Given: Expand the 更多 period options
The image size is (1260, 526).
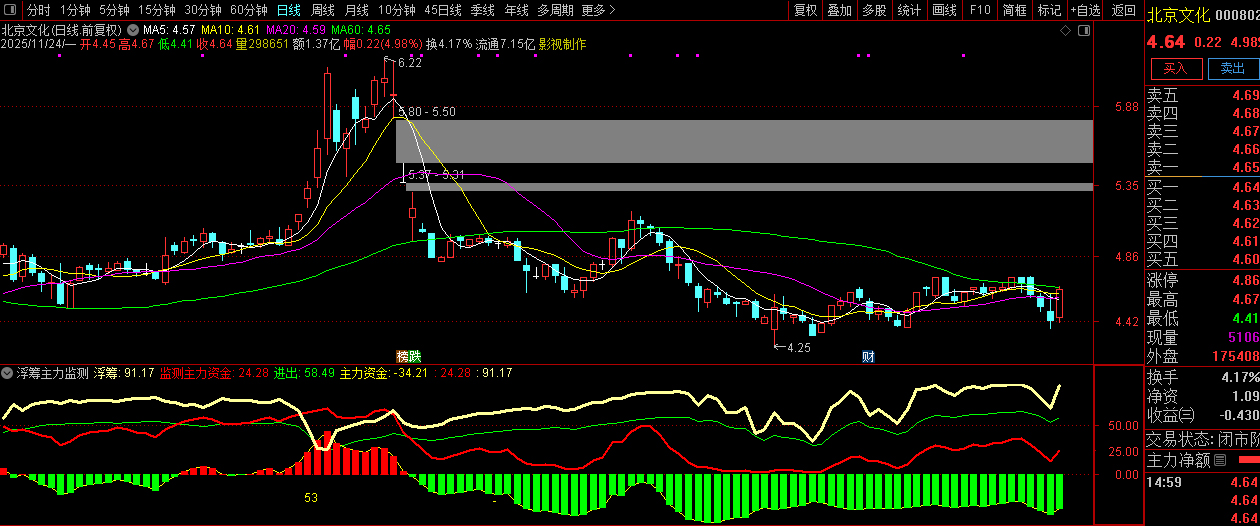Looking at the screenshot, I should (x=597, y=10).
